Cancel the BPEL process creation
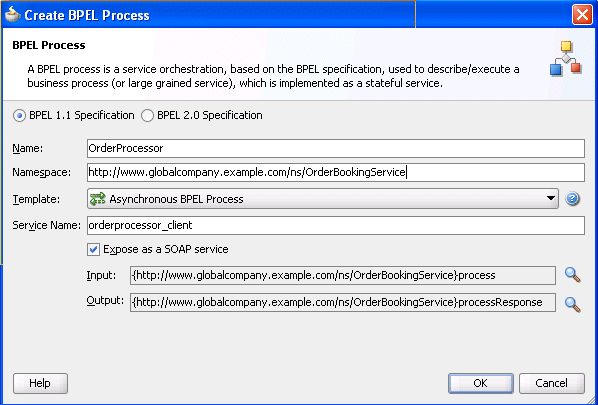The image size is (598, 405). coord(551,383)
